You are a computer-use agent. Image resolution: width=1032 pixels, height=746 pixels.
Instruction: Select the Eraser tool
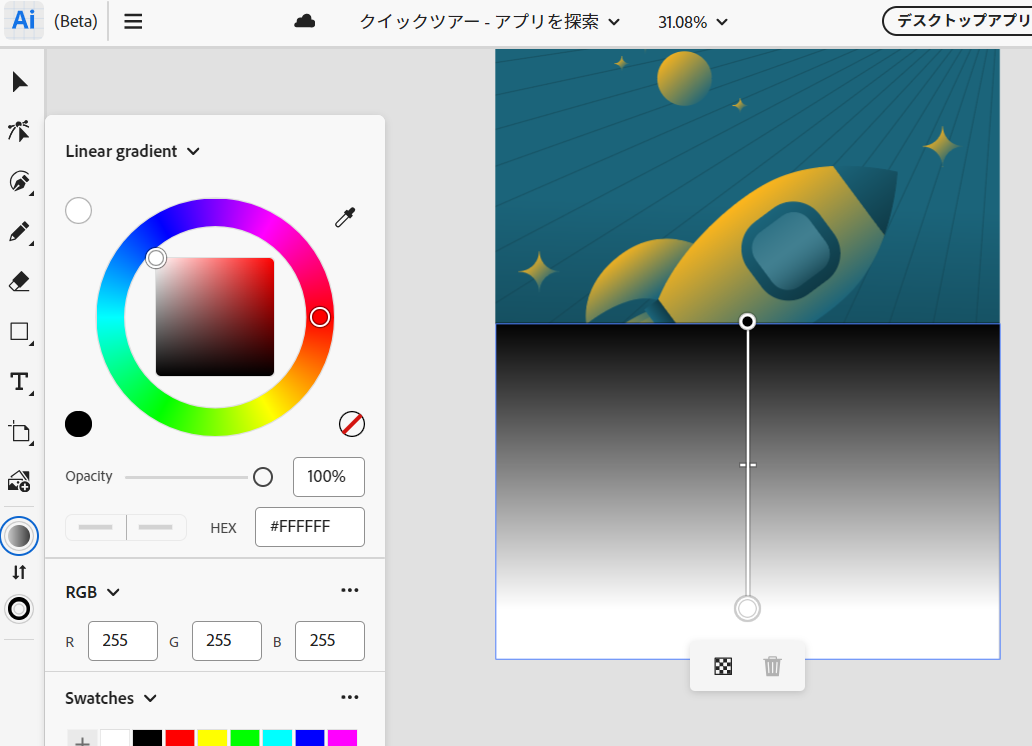(x=19, y=281)
